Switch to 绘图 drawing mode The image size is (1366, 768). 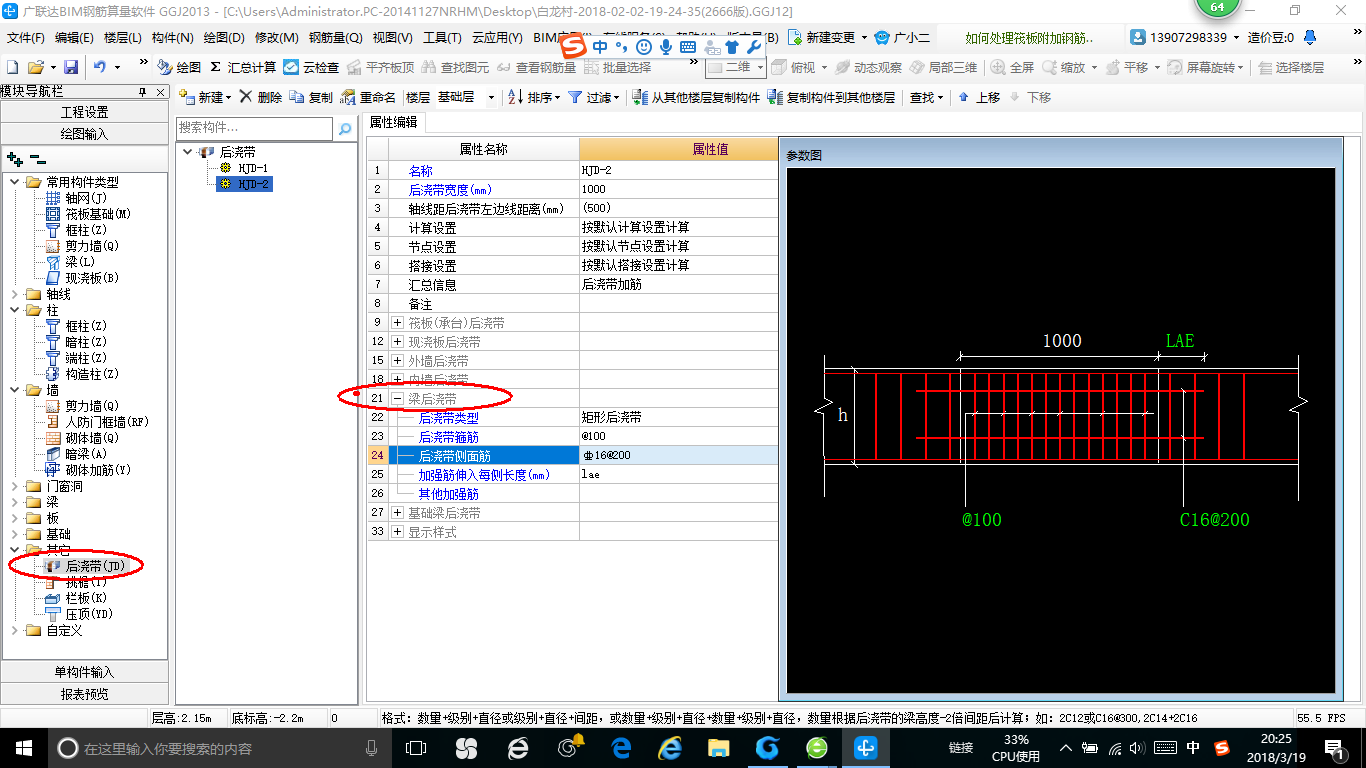(179, 67)
